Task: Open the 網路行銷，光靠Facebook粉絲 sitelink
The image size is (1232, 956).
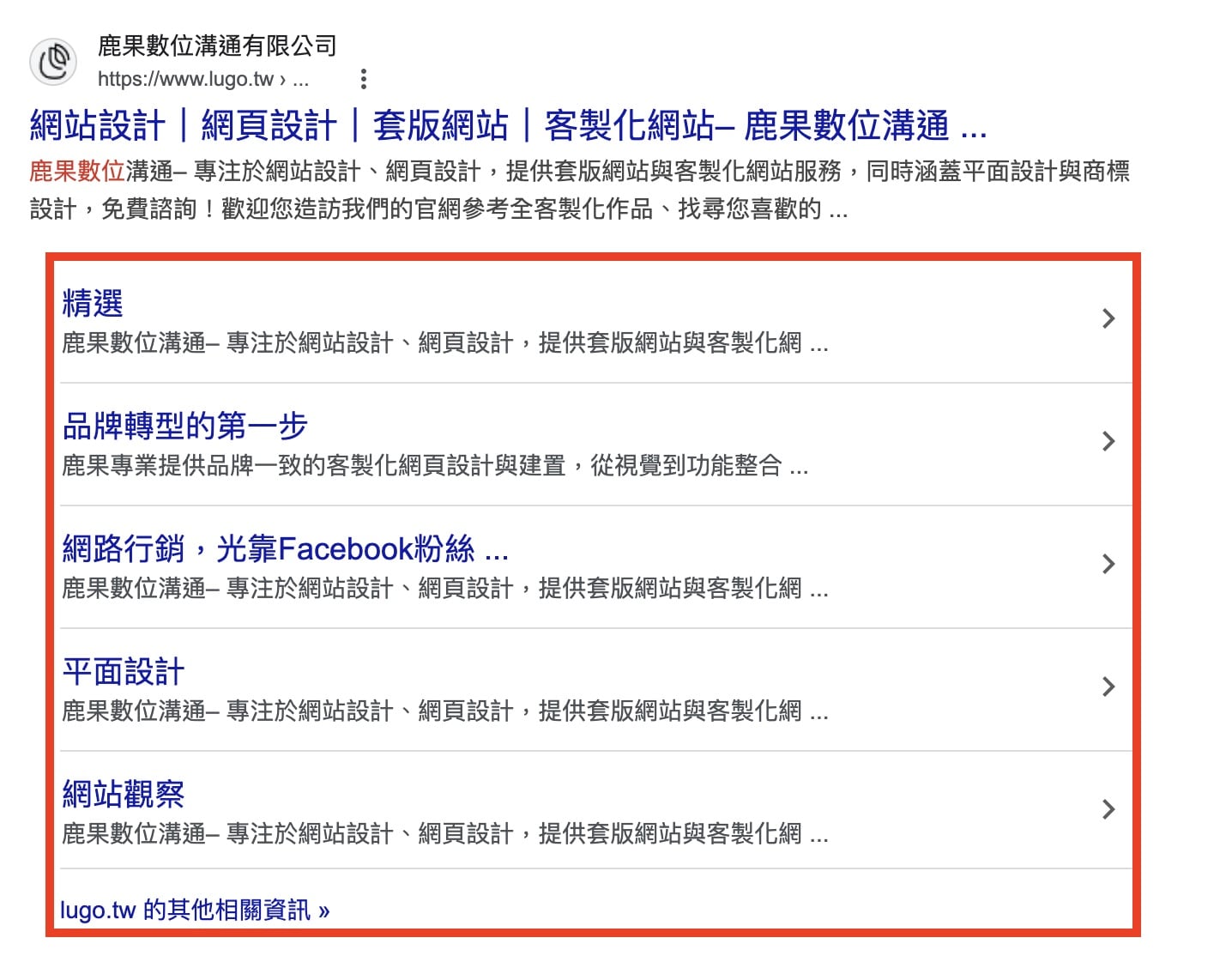Action: (x=285, y=549)
